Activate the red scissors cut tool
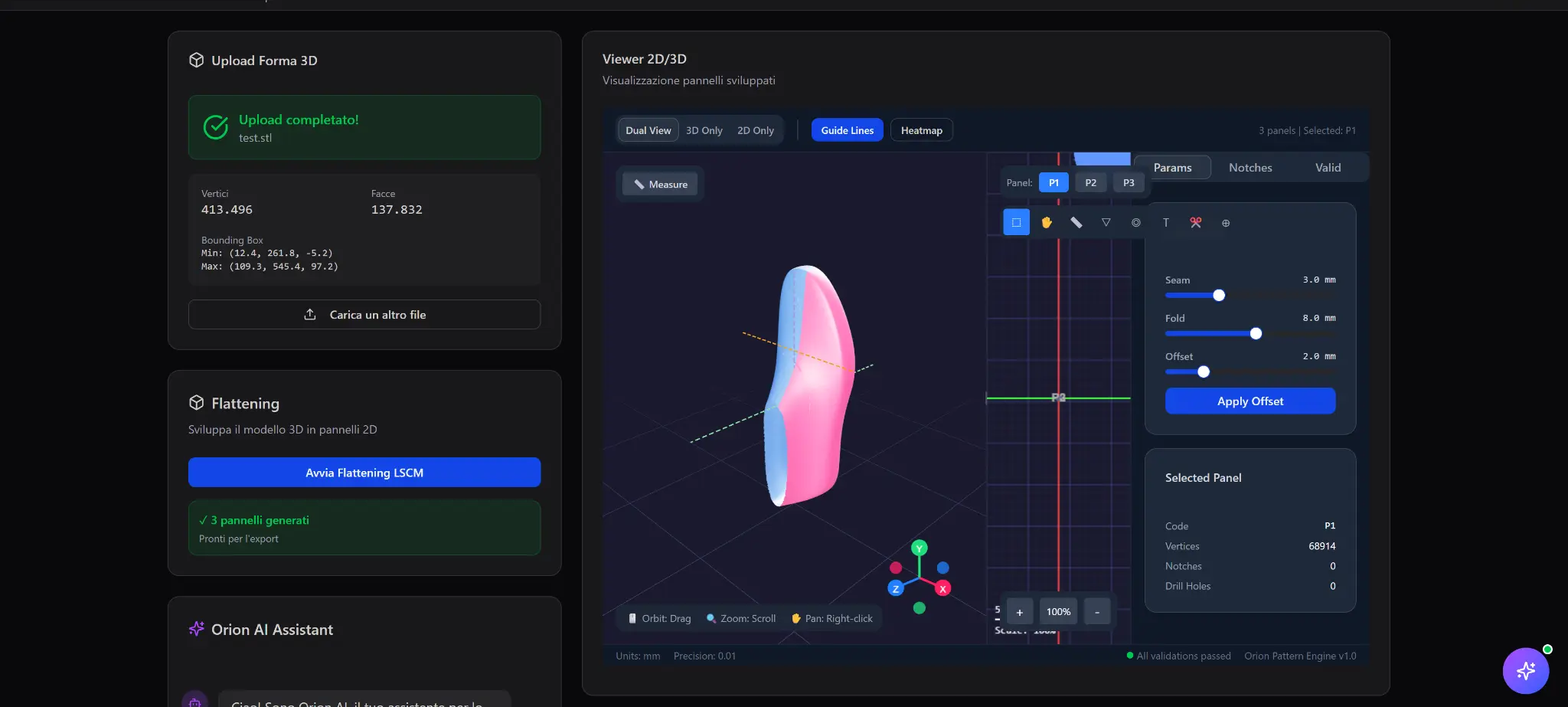The height and width of the screenshot is (707, 1568). coord(1195,223)
